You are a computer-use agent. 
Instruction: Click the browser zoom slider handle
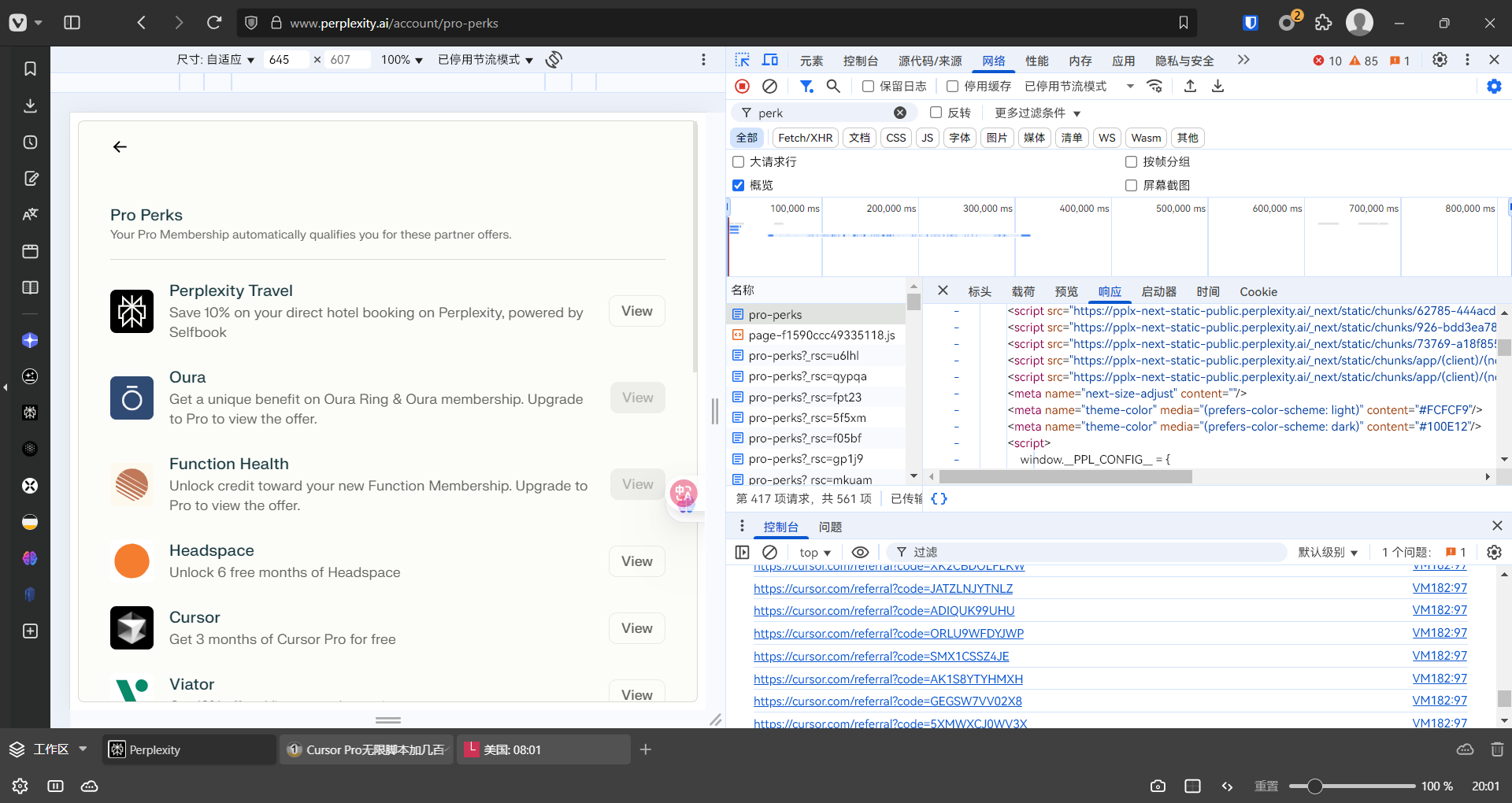coord(1314,786)
